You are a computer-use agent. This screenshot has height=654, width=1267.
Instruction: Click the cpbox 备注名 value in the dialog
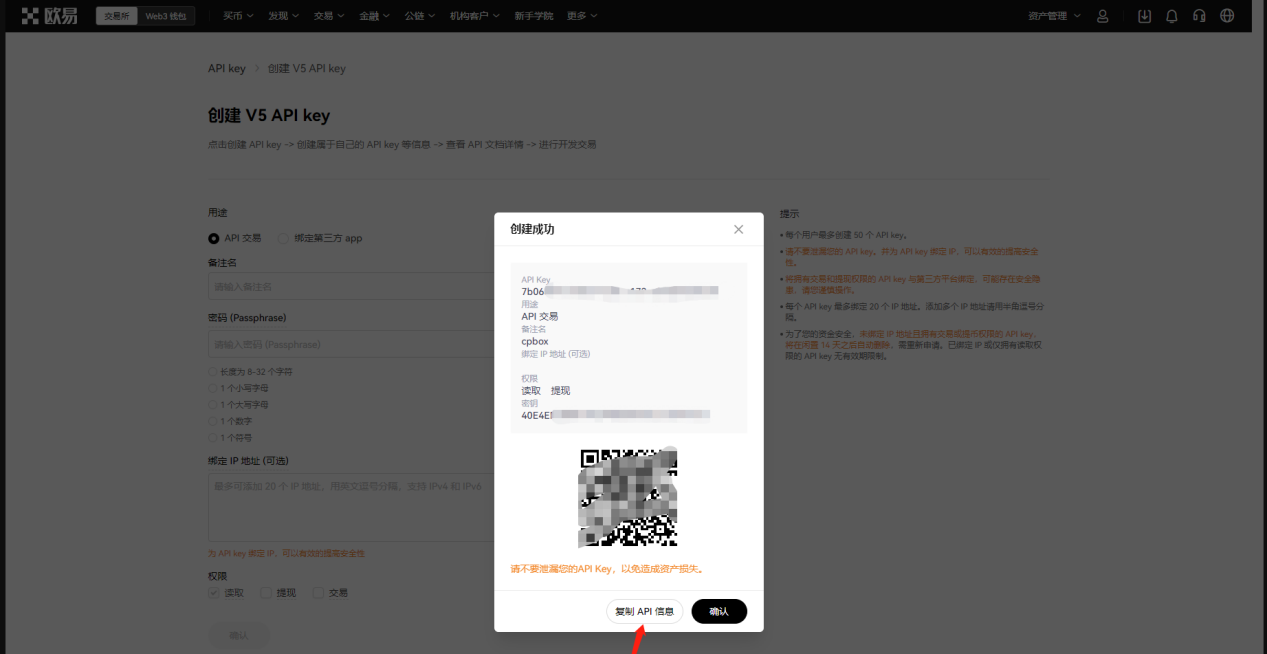(535, 342)
